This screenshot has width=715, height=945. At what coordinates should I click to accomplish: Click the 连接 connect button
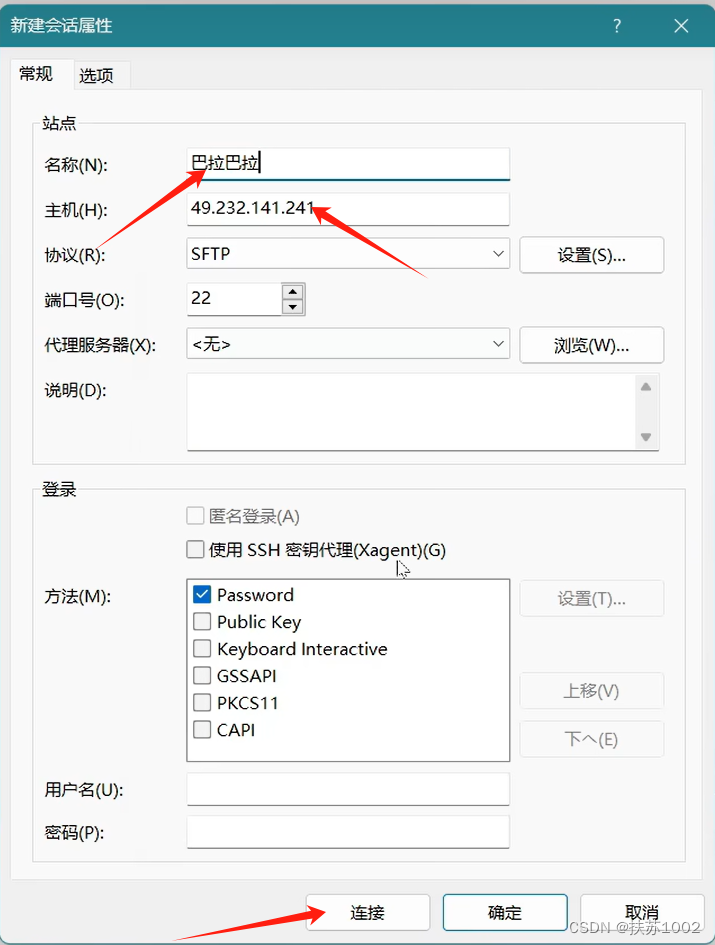pos(367,912)
